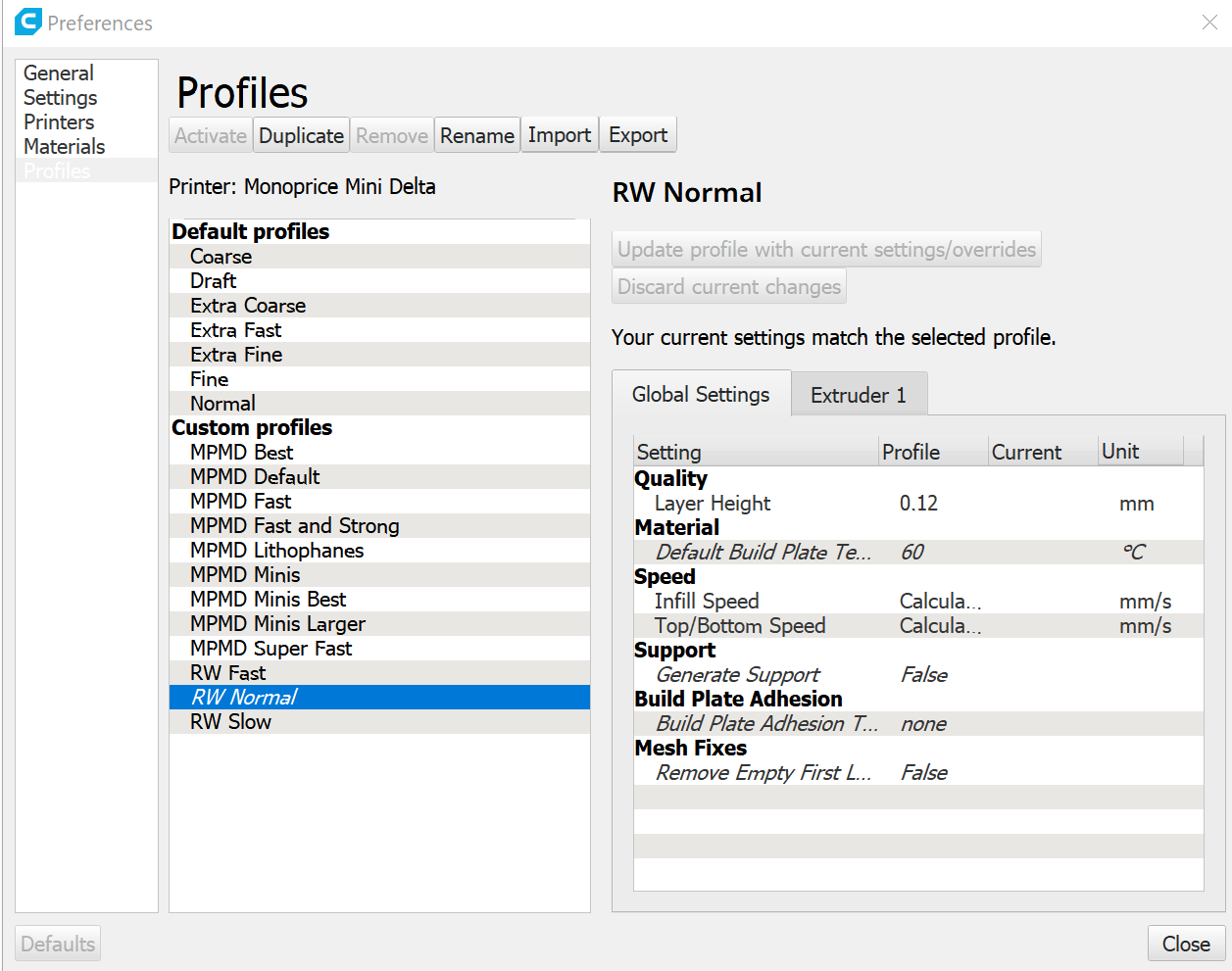Click Discard current changes button
This screenshot has height=971, width=1232.
[x=729, y=286]
